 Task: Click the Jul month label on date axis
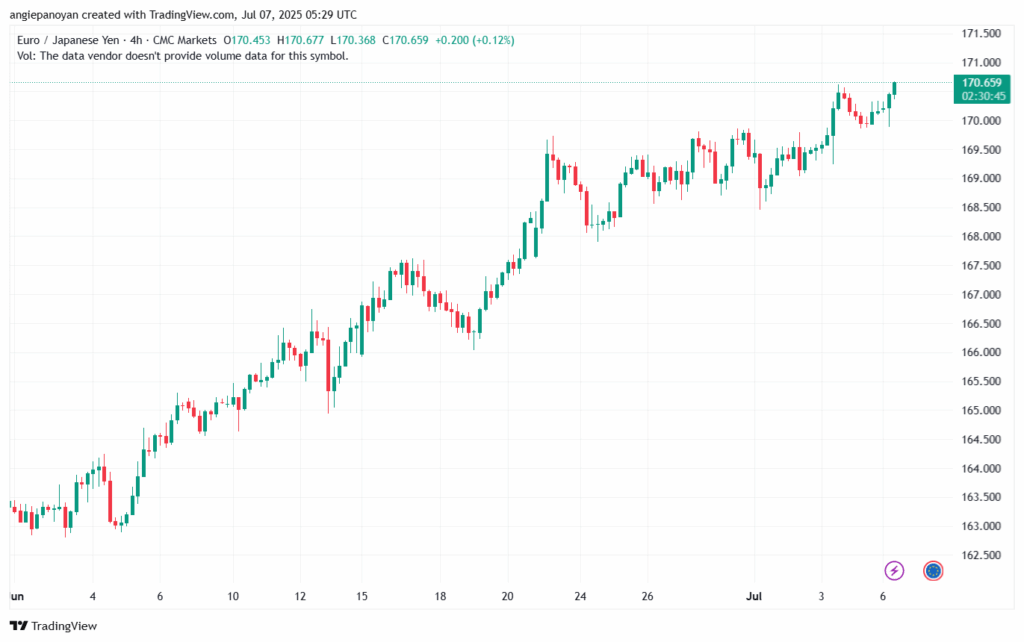click(x=754, y=596)
